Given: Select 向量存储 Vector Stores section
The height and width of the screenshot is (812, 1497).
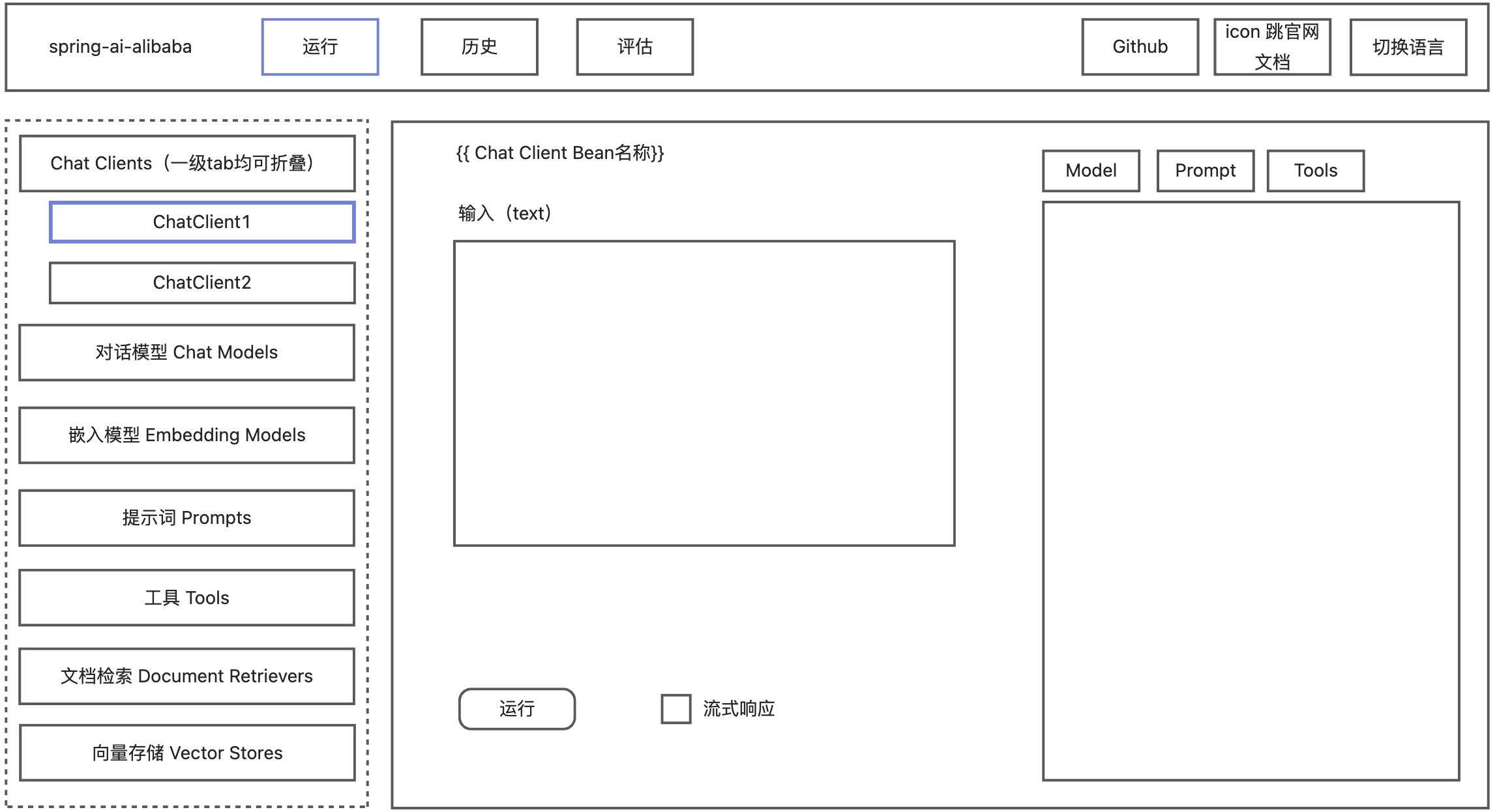Looking at the screenshot, I should tap(189, 755).
